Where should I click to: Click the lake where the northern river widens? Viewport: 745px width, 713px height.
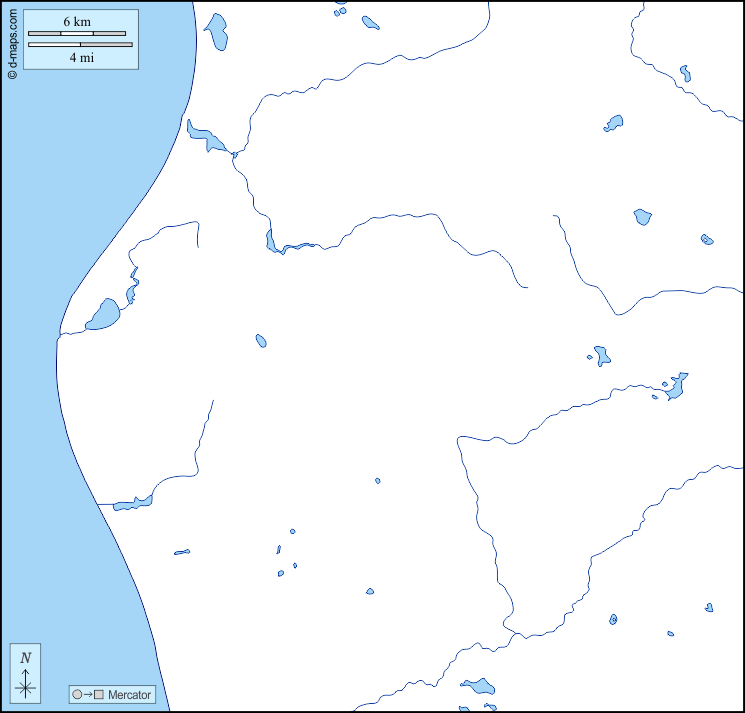coord(207,139)
